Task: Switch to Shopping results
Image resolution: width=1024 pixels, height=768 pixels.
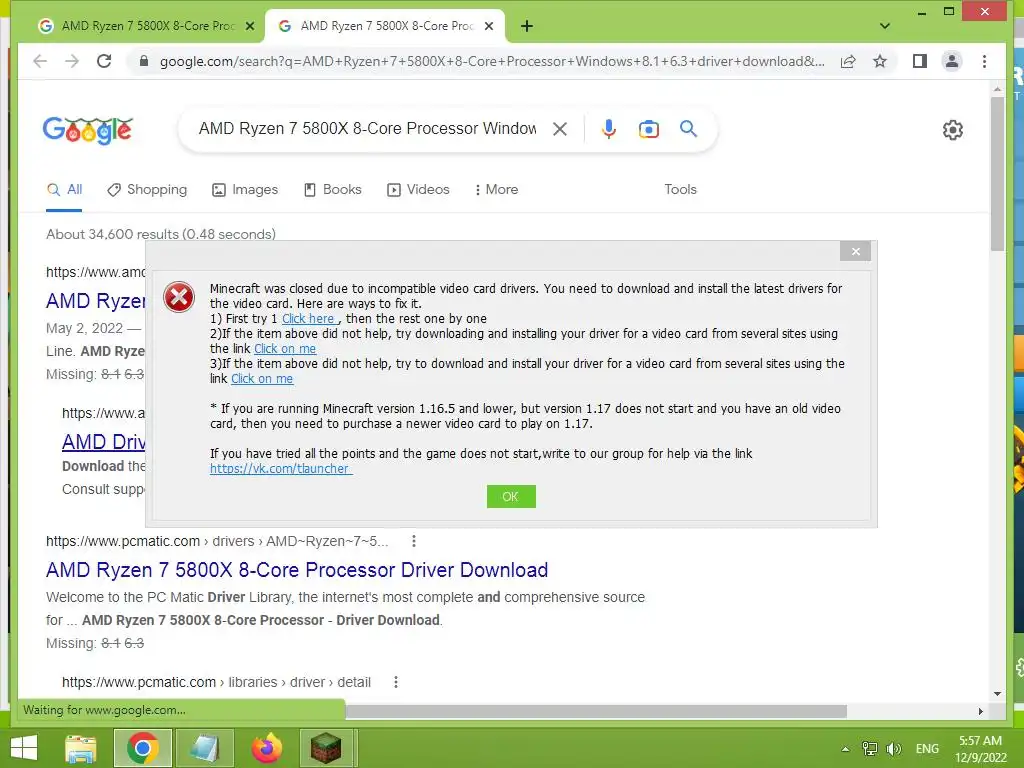Action: coord(147,189)
